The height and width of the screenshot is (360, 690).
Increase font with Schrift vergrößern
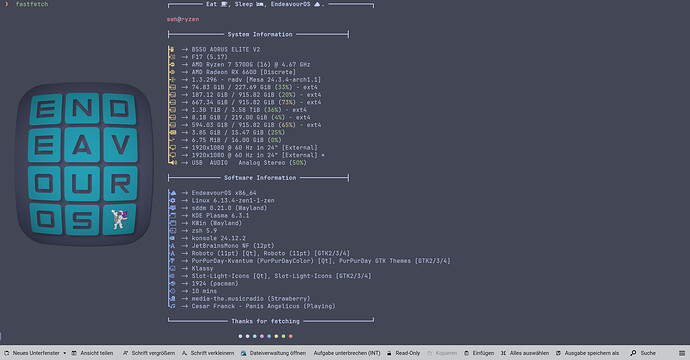click(149, 353)
